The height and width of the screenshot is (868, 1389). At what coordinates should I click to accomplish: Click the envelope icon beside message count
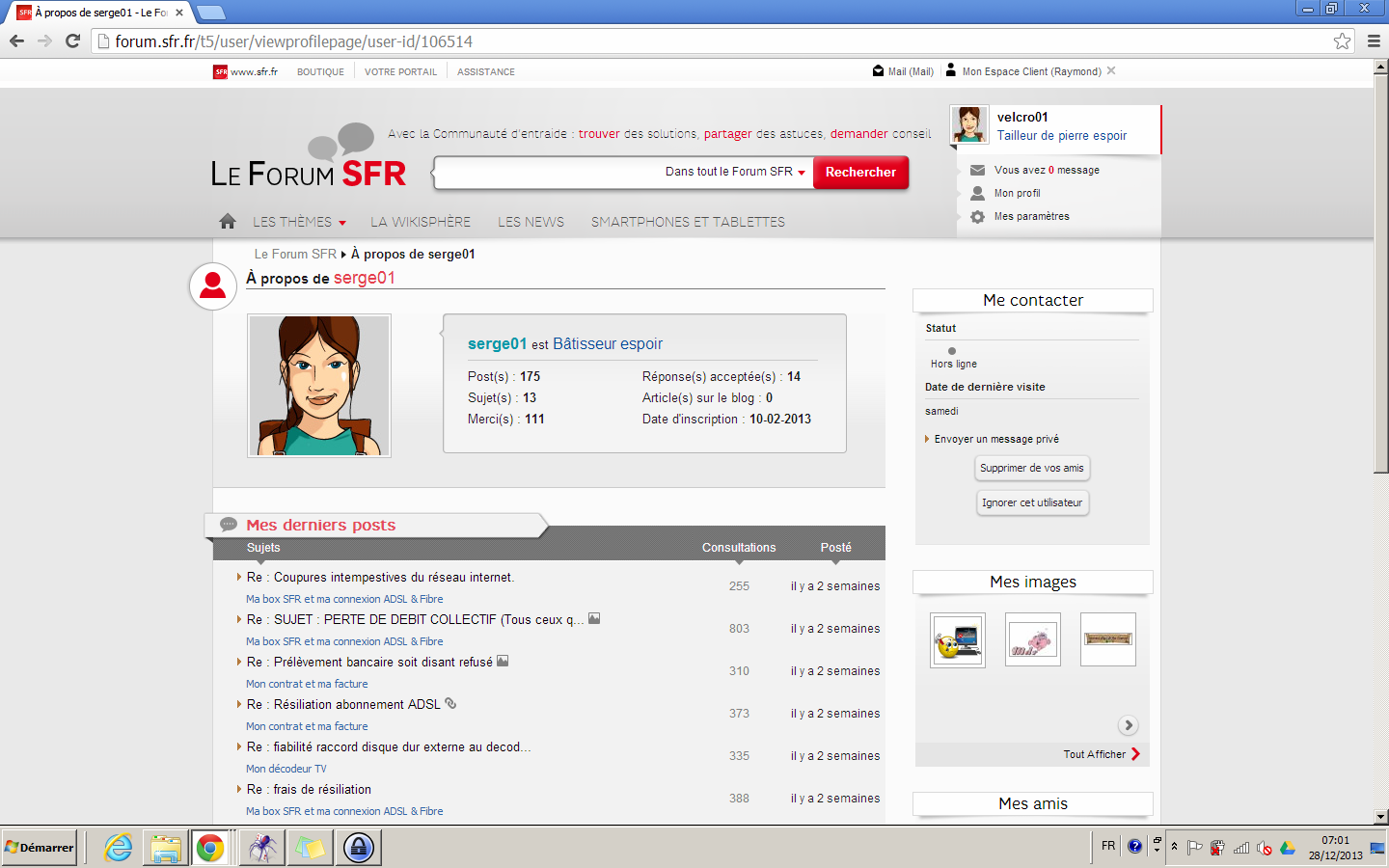[x=977, y=171]
